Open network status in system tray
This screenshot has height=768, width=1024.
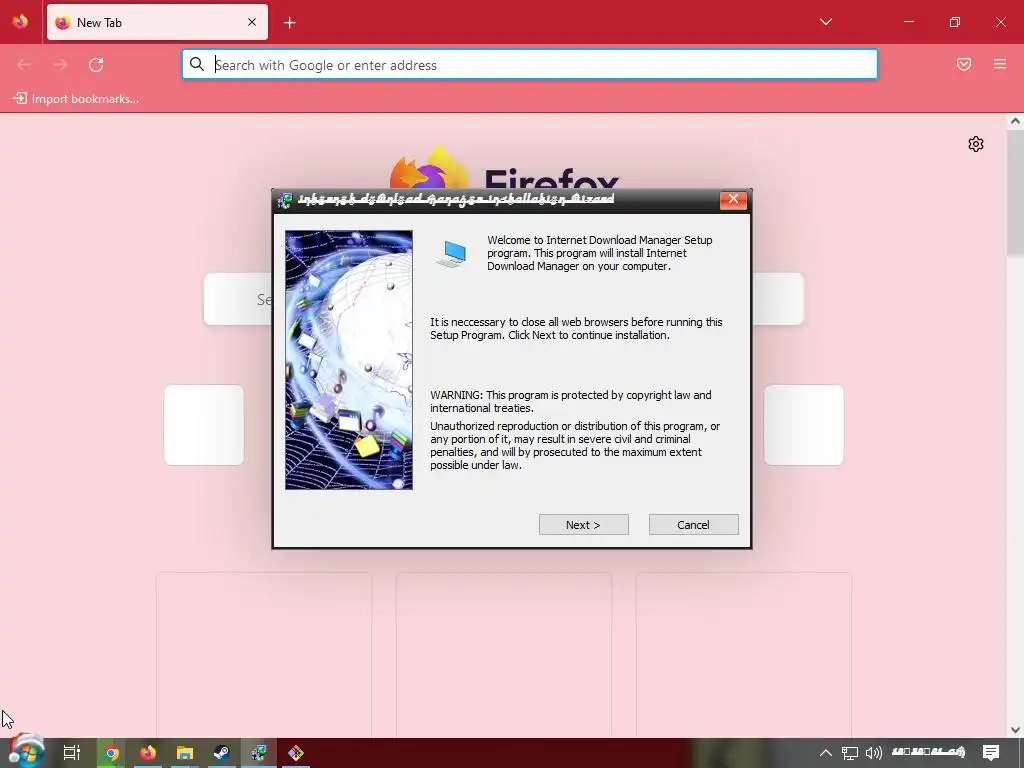850,753
